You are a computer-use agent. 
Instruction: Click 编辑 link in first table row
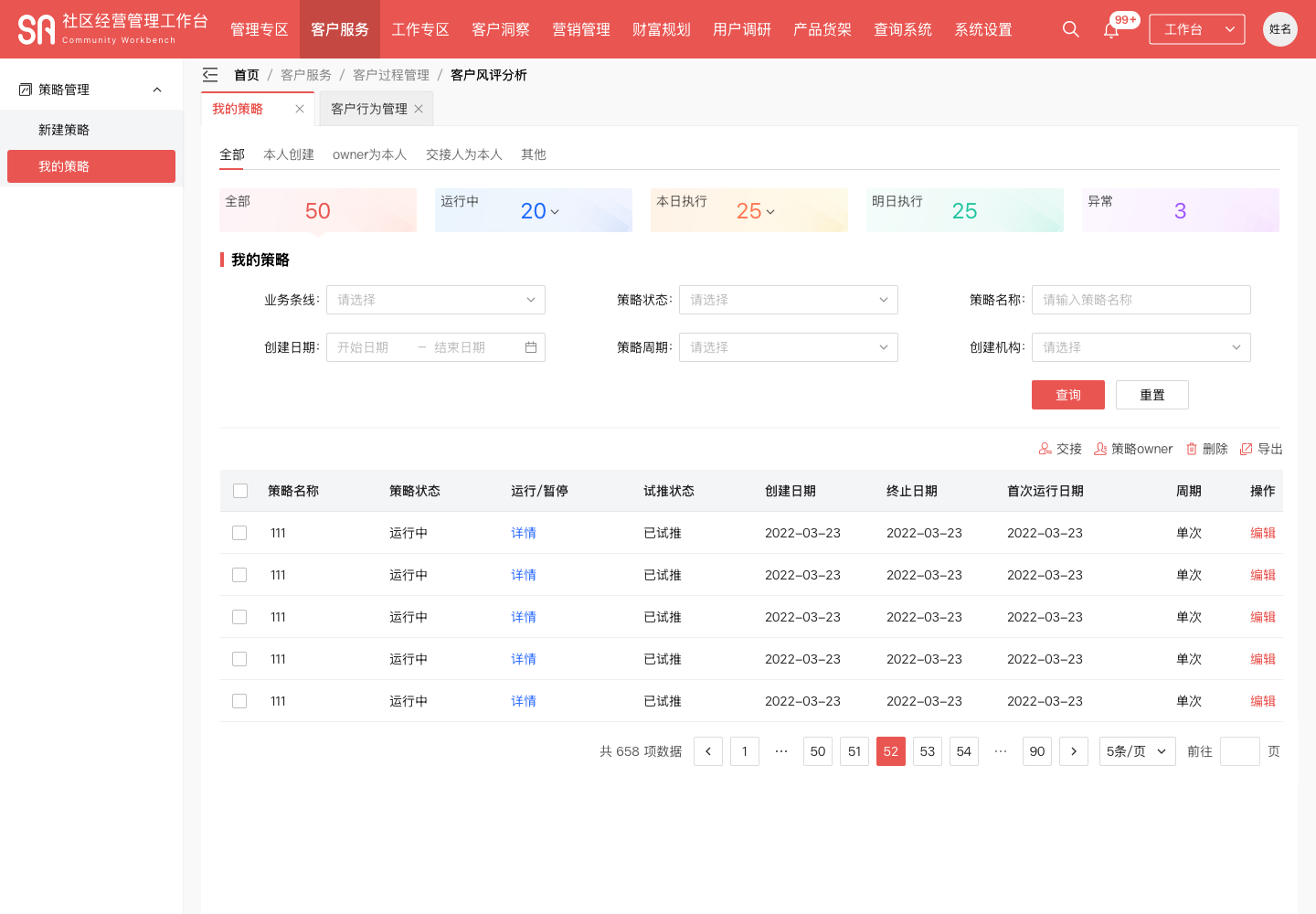(1263, 533)
